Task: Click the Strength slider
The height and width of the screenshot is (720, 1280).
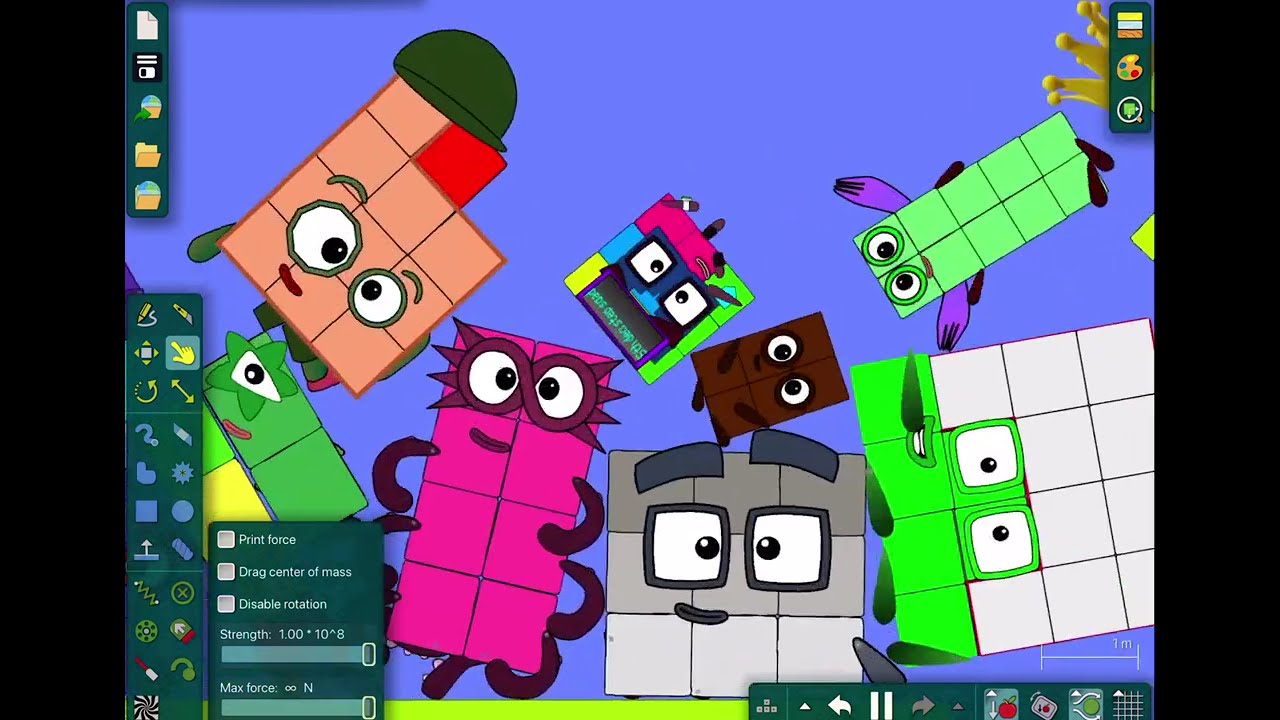Action: [297, 654]
